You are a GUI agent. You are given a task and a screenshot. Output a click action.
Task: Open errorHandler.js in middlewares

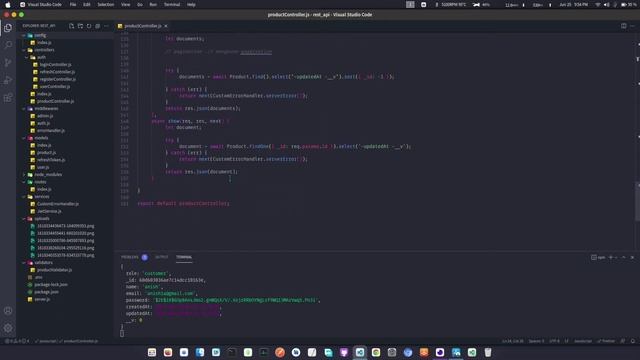(x=51, y=131)
